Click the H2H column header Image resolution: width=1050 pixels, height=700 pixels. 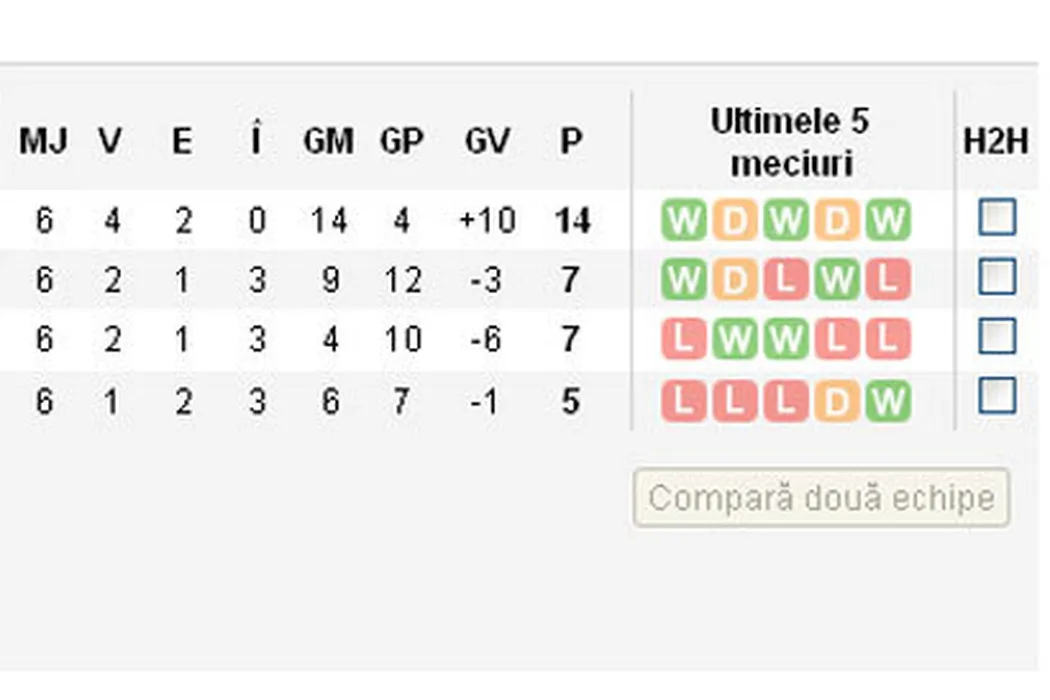(x=996, y=142)
